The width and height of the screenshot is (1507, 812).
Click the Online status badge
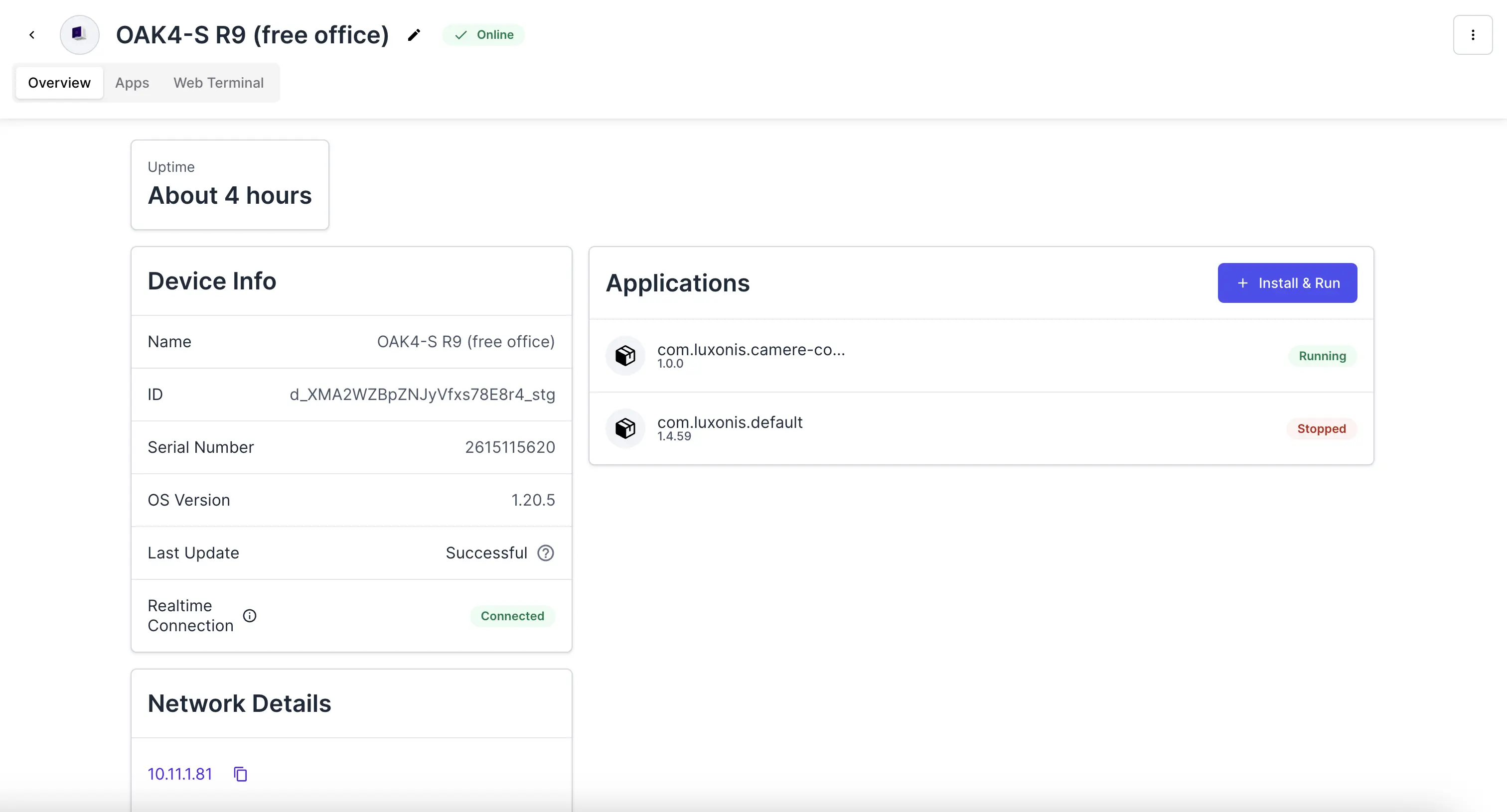484,35
